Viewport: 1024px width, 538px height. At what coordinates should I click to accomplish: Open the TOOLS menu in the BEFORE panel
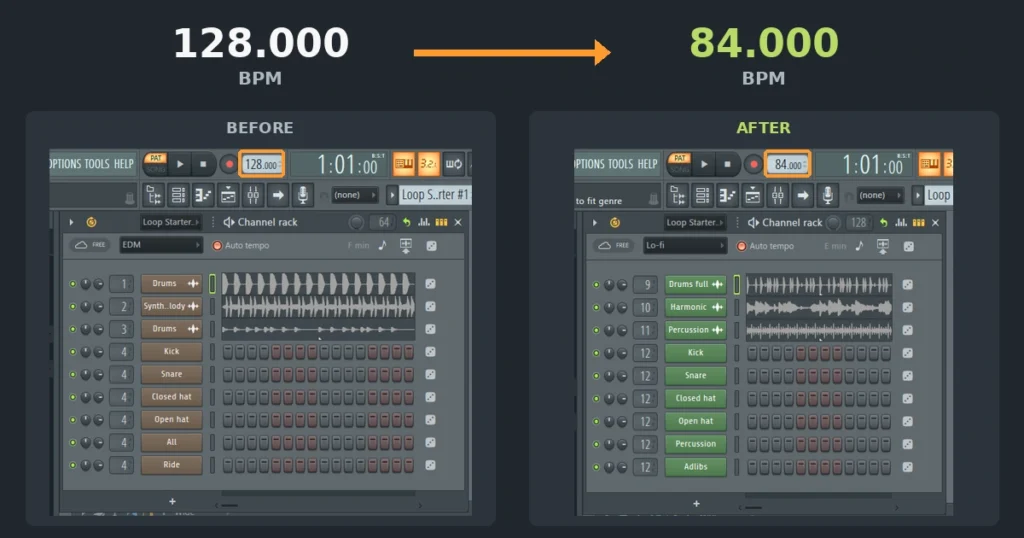(x=97, y=164)
